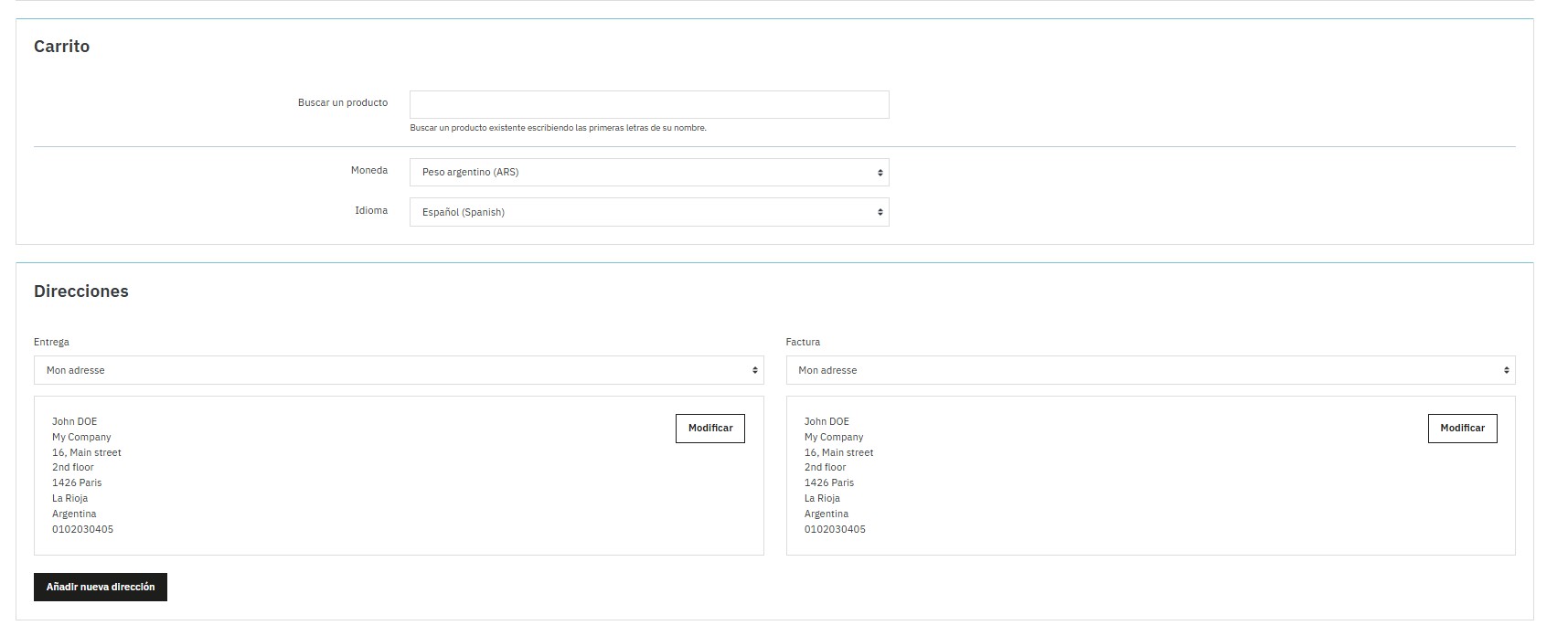Click My Company in the delivery address
1568x636 pixels.
click(81, 437)
